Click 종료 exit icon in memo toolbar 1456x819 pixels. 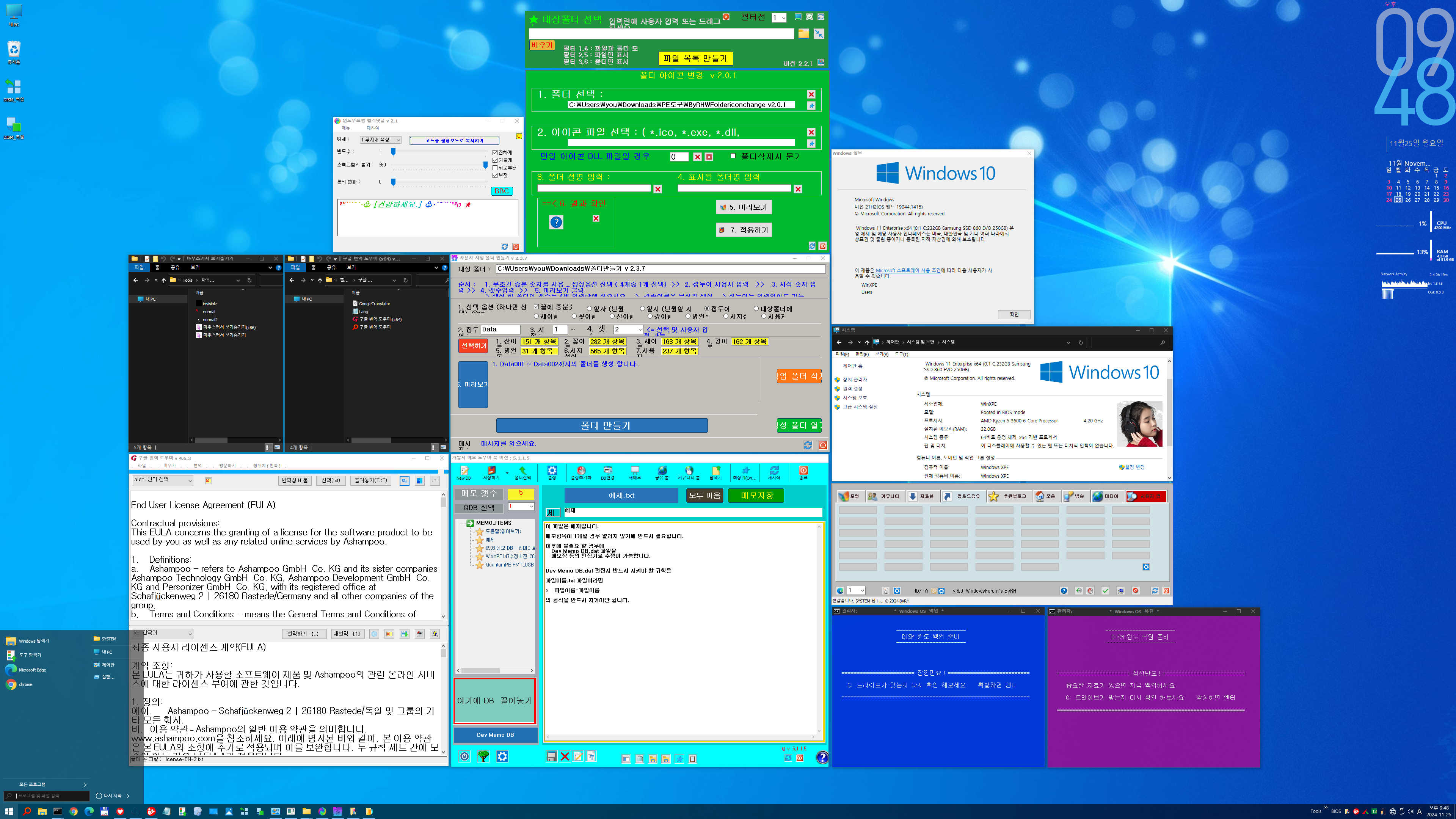[x=803, y=472]
